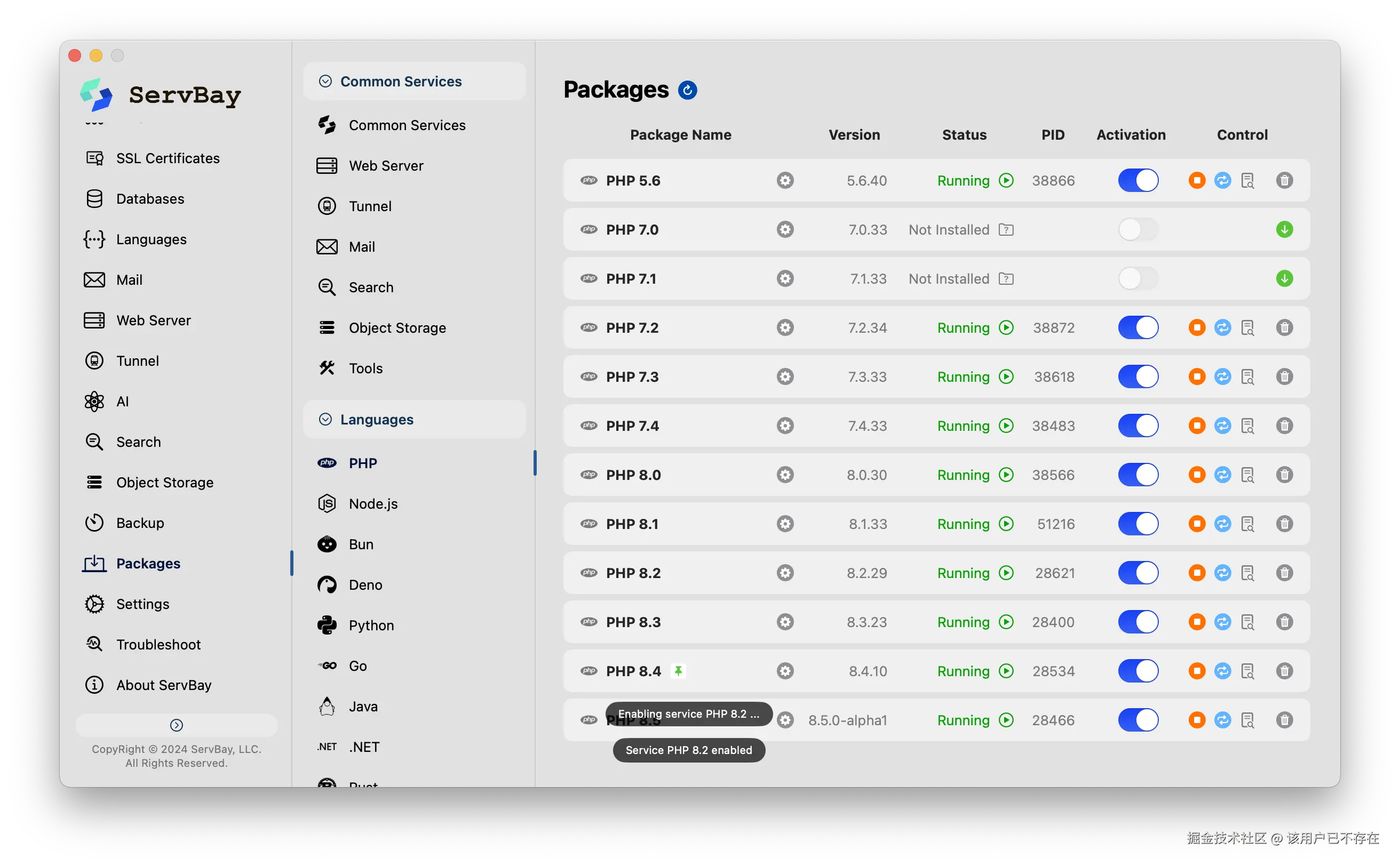Delete the PHP 8.0 package
The height and width of the screenshot is (866, 1400).
(1284, 475)
